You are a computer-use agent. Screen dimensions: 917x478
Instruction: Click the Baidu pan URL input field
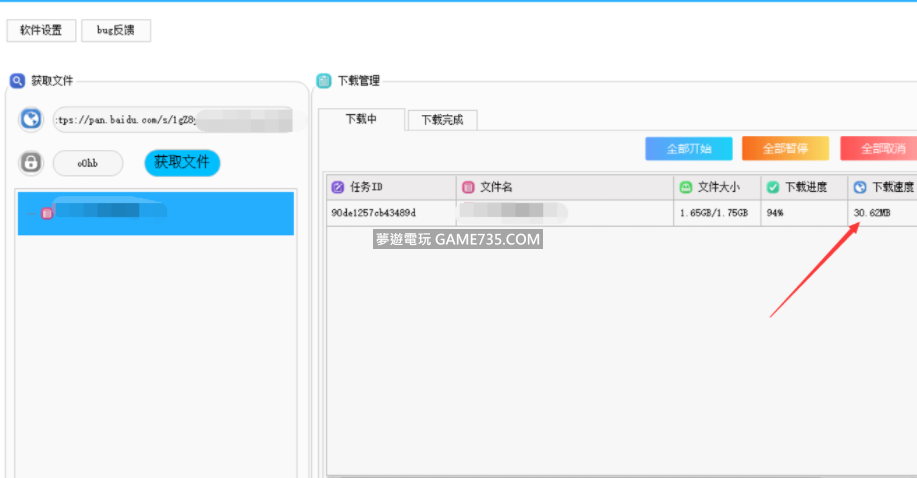(172, 120)
